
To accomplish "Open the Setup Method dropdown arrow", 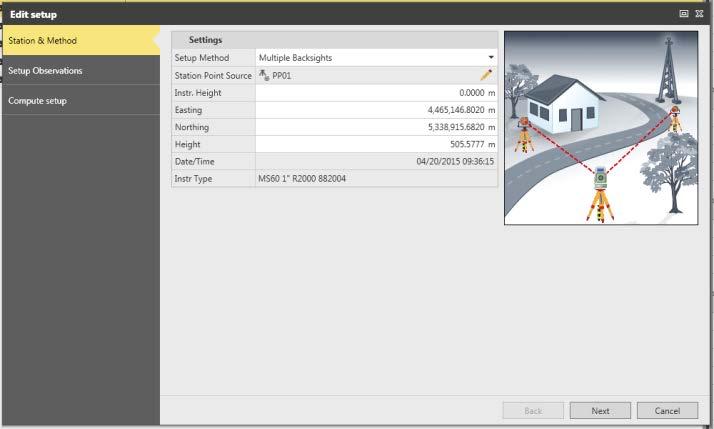I will click(491, 57).
